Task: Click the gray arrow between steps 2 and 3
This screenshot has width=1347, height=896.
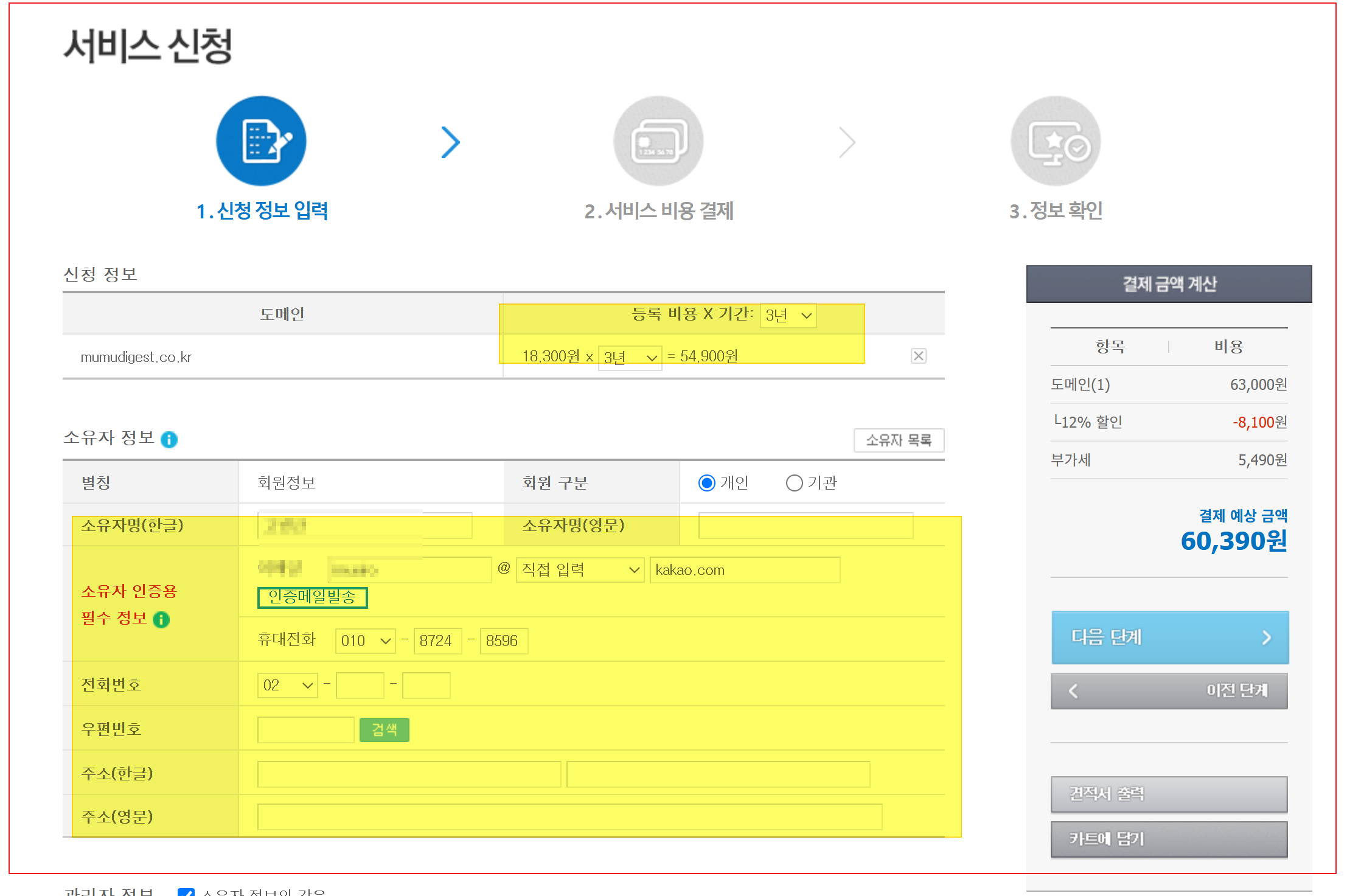Action: coord(847,142)
